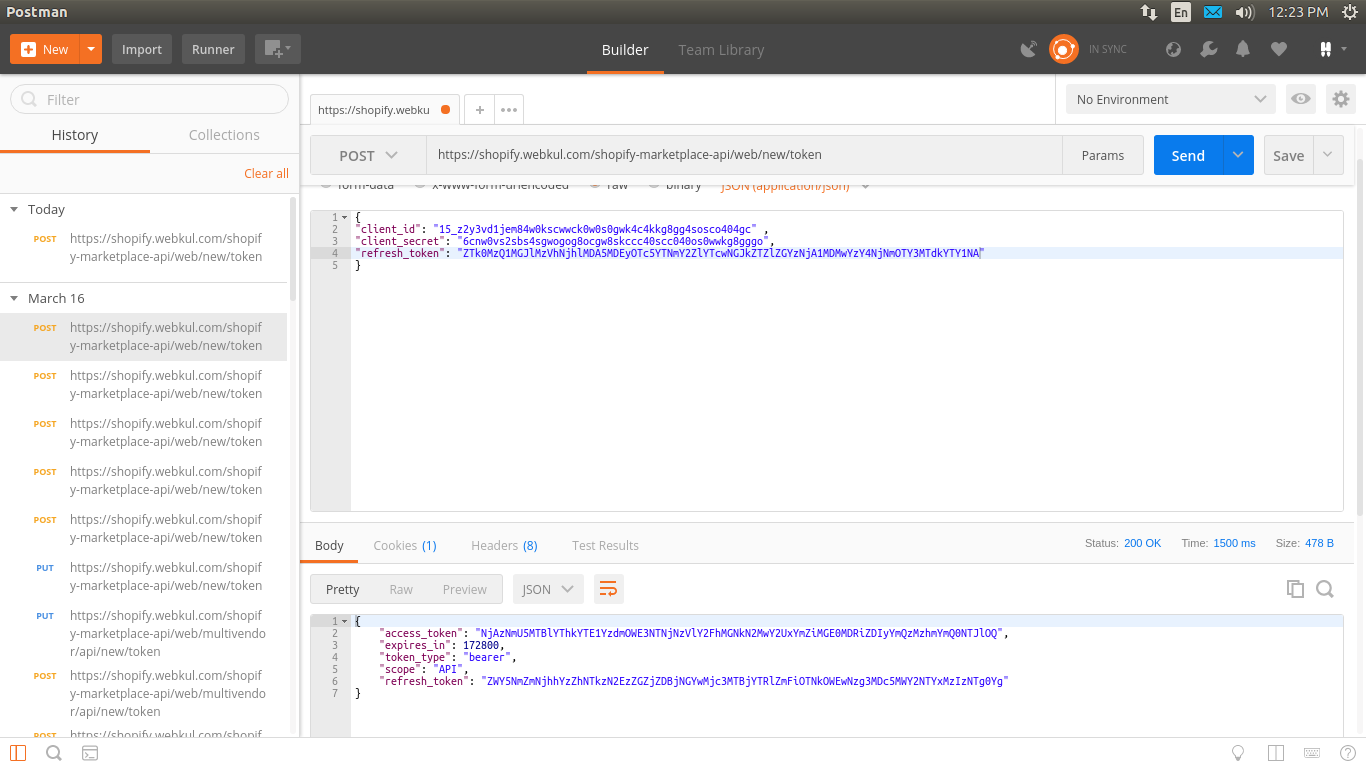Open manage environments gear icon
The height and width of the screenshot is (768, 1366).
pos(1341,99)
